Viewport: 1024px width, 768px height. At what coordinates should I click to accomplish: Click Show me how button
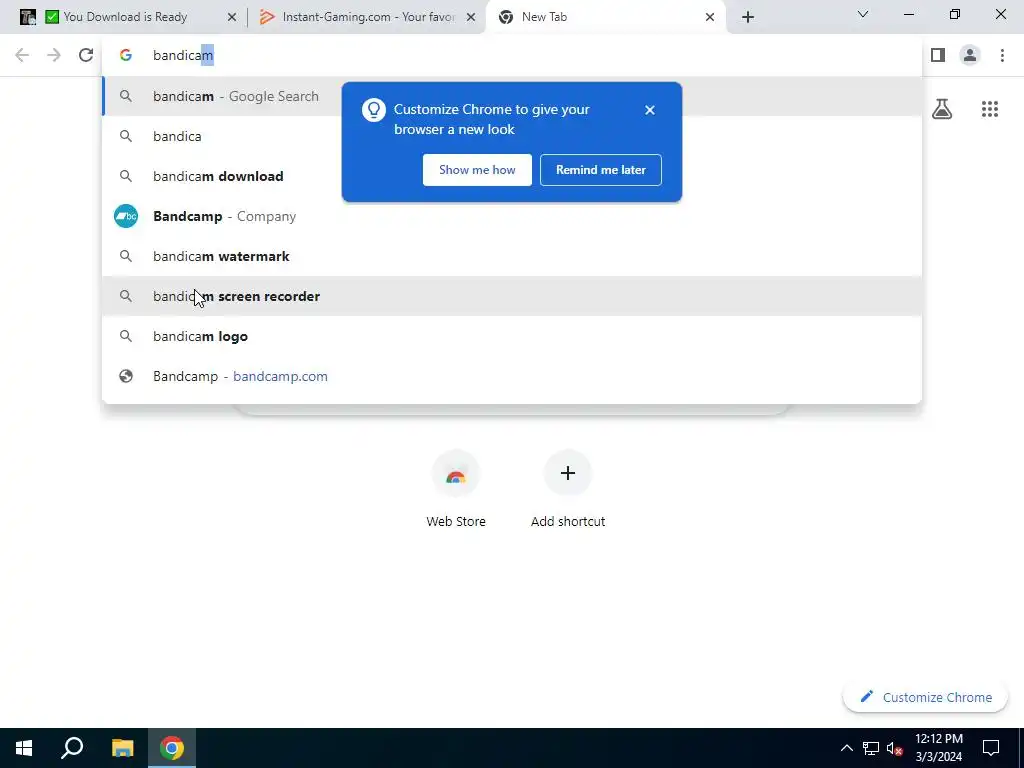(x=477, y=170)
